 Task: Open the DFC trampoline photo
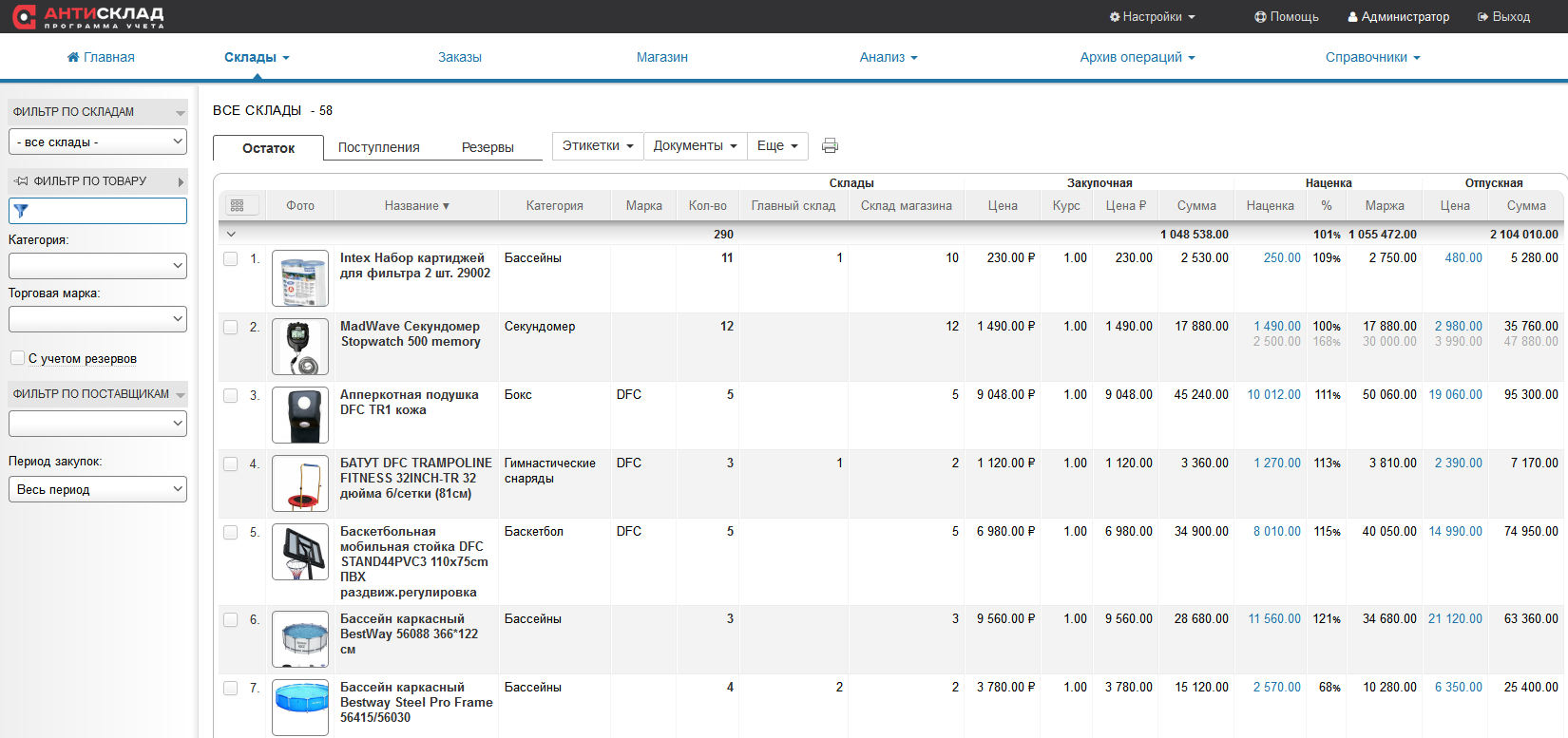point(300,483)
